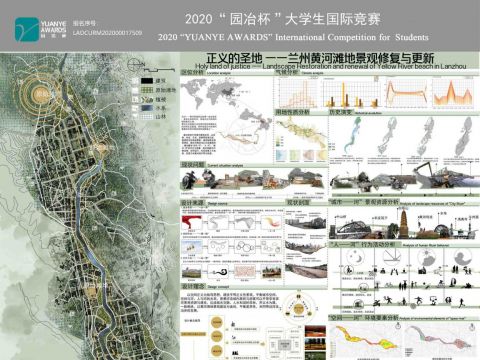Click the Yuanye Awards teal logo
480x360 pixels.
[27, 30]
